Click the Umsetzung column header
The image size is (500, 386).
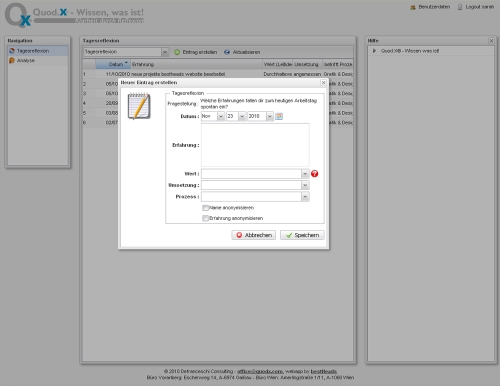coord(307,64)
